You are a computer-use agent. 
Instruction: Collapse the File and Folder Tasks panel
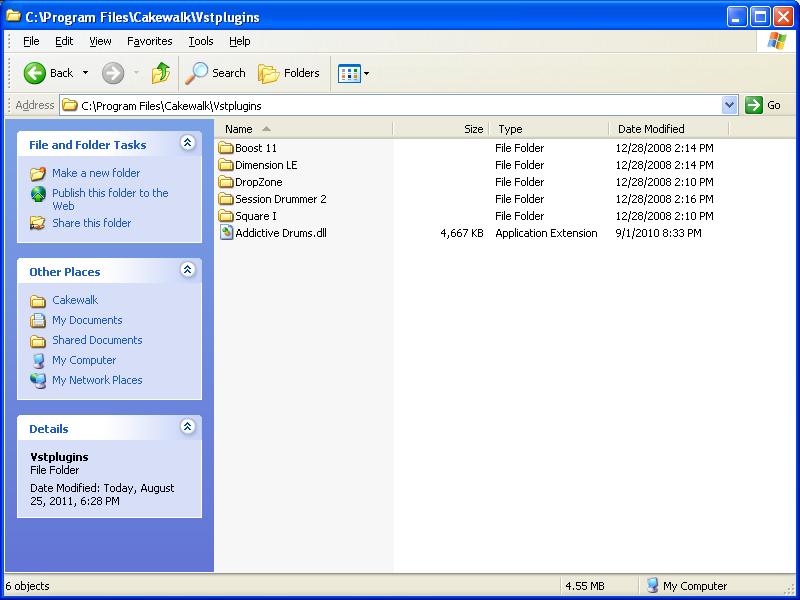tap(187, 144)
